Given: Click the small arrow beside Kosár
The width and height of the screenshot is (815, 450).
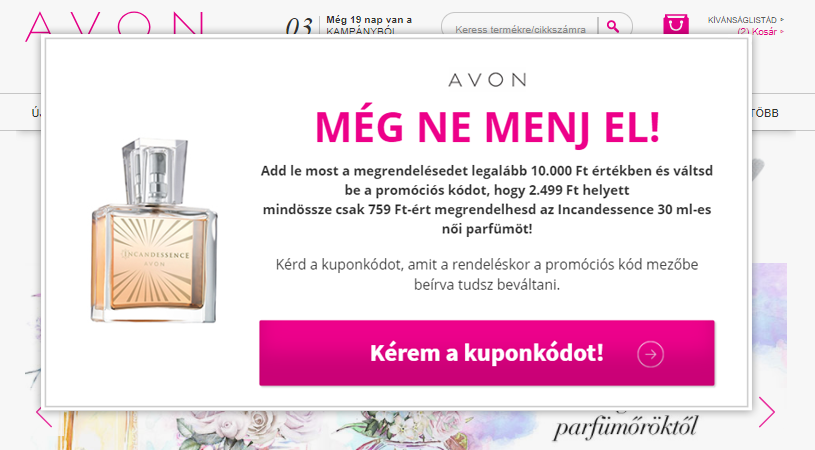Looking at the screenshot, I should point(782,32).
